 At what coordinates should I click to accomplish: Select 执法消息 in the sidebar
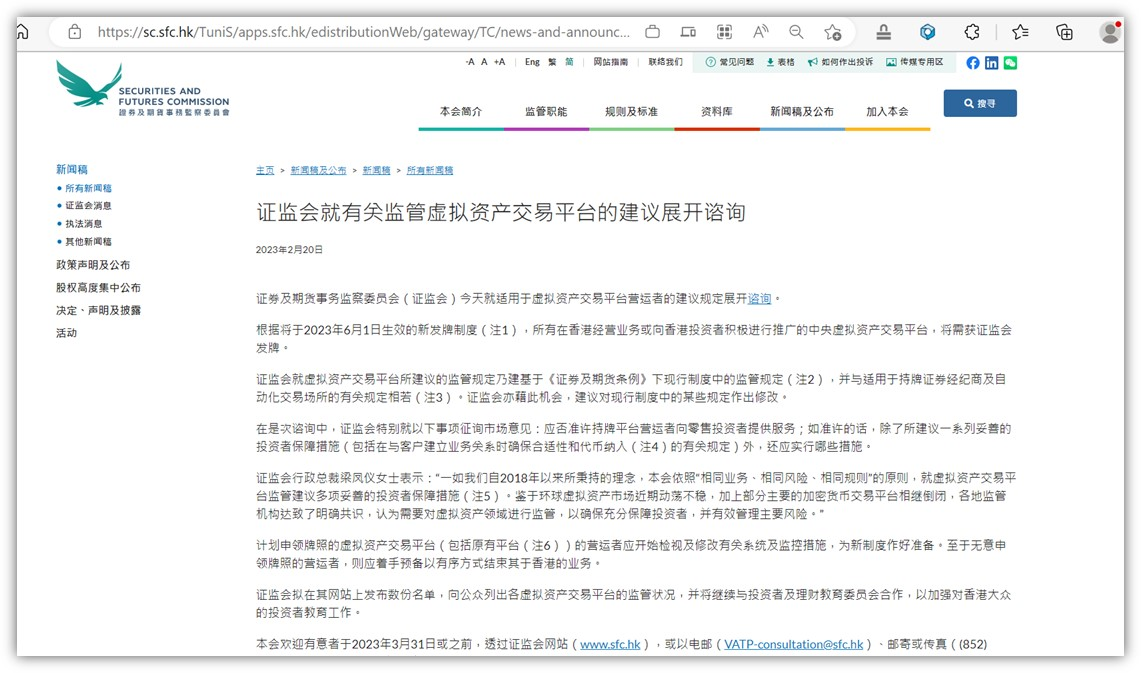[84, 223]
